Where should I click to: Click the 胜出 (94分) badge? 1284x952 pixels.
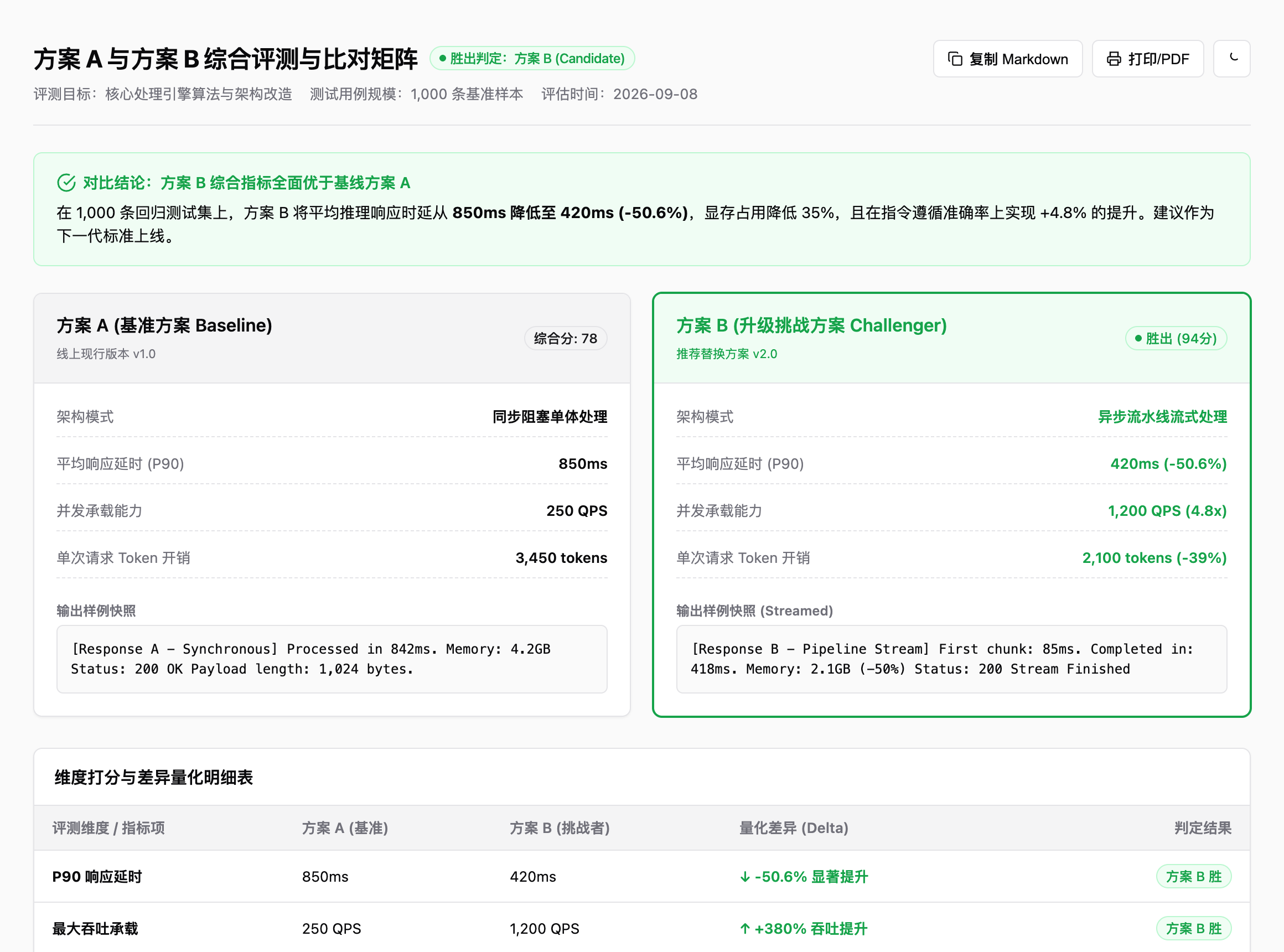[x=1176, y=338]
